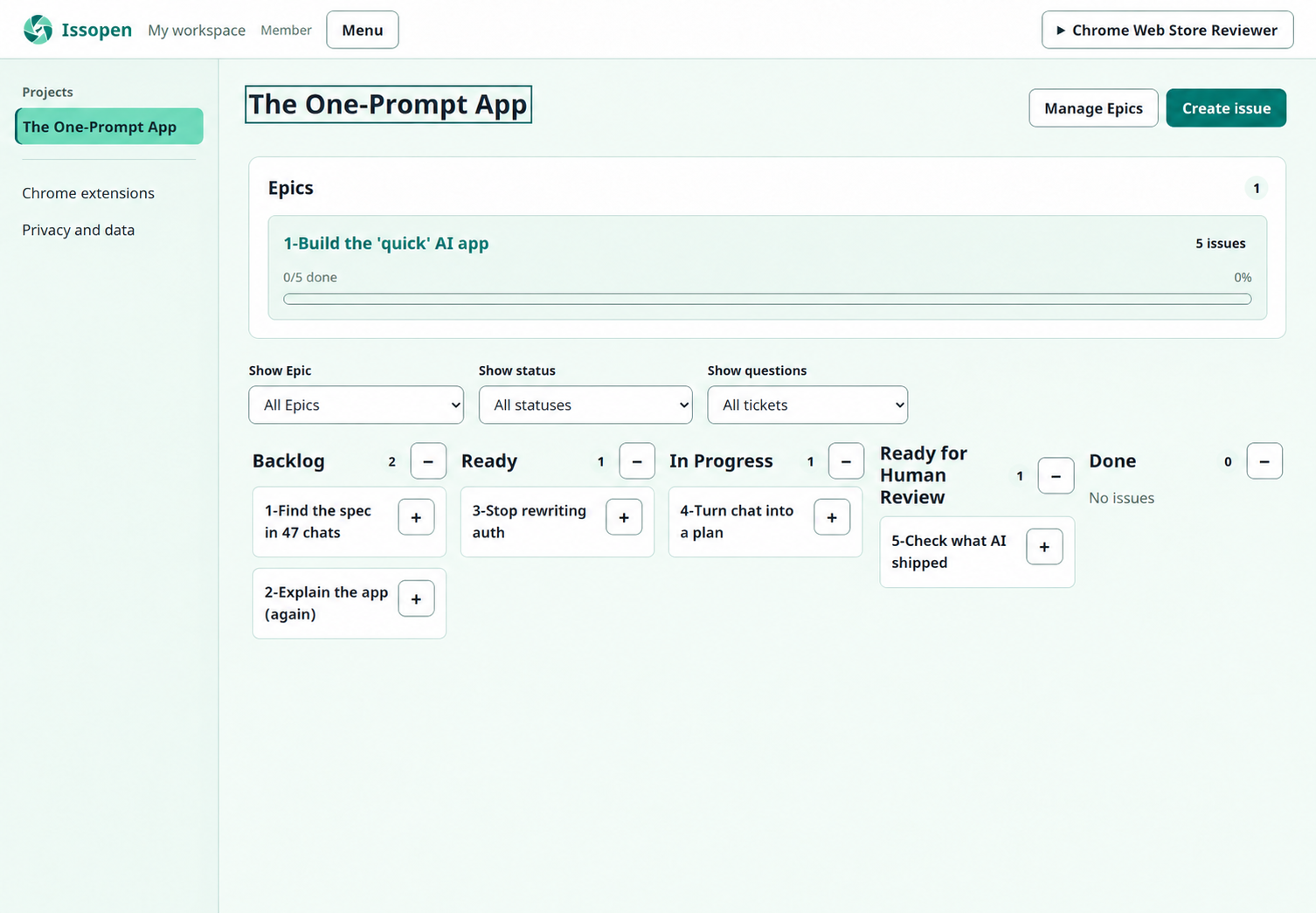Expand the '2-Explain the app (again)' card plus button
This screenshot has height=913, width=1316.
[416, 598]
